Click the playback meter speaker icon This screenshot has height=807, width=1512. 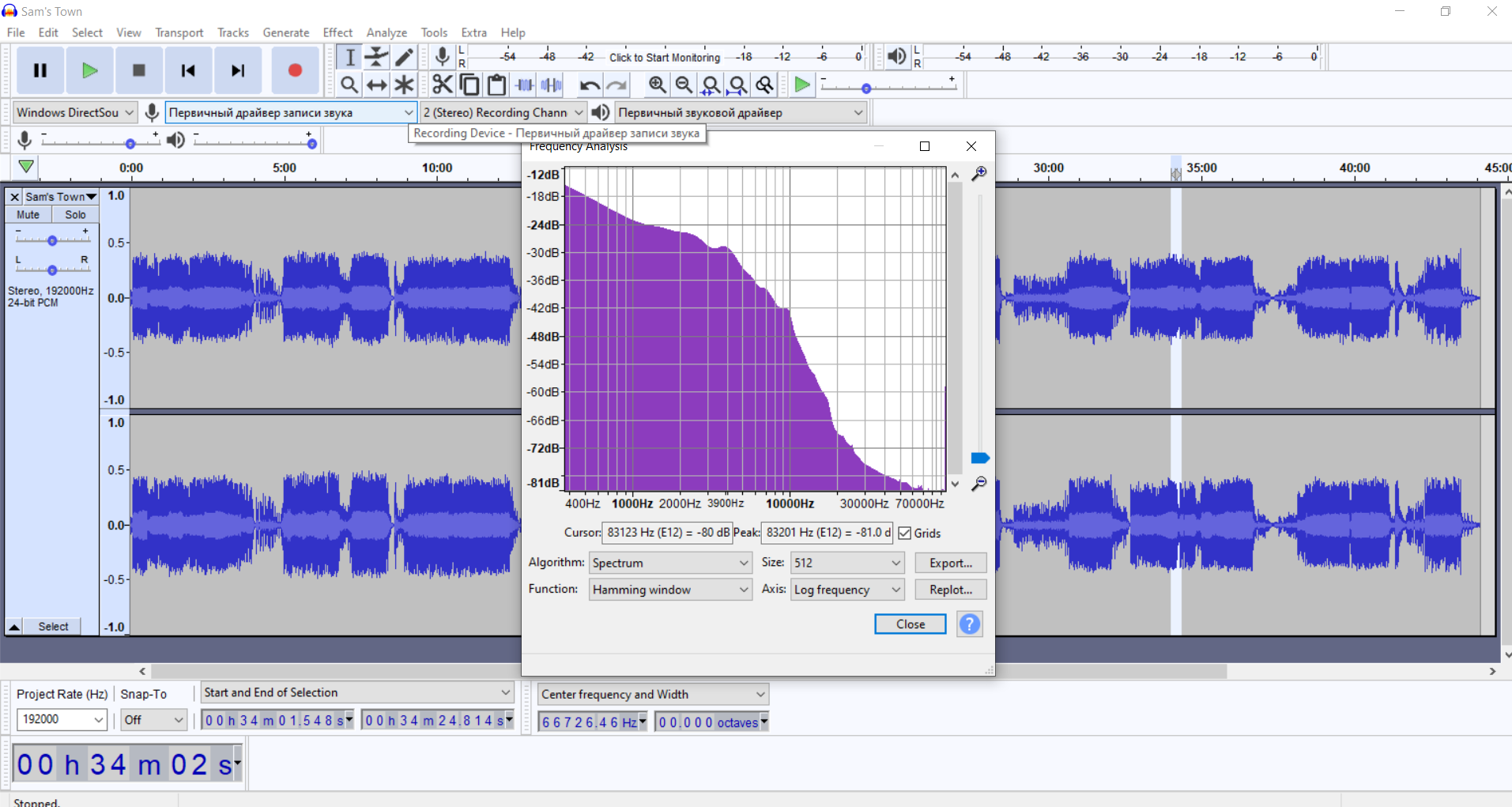pos(896,57)
